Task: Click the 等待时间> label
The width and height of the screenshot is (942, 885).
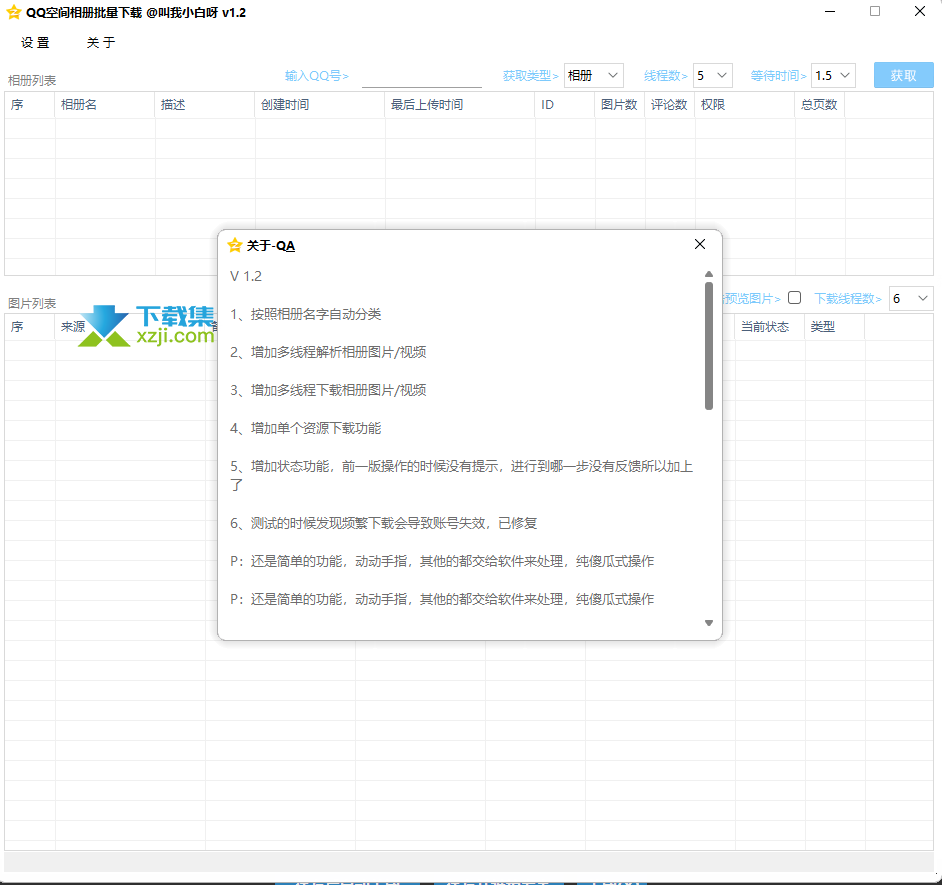Action: pos(778,76)
